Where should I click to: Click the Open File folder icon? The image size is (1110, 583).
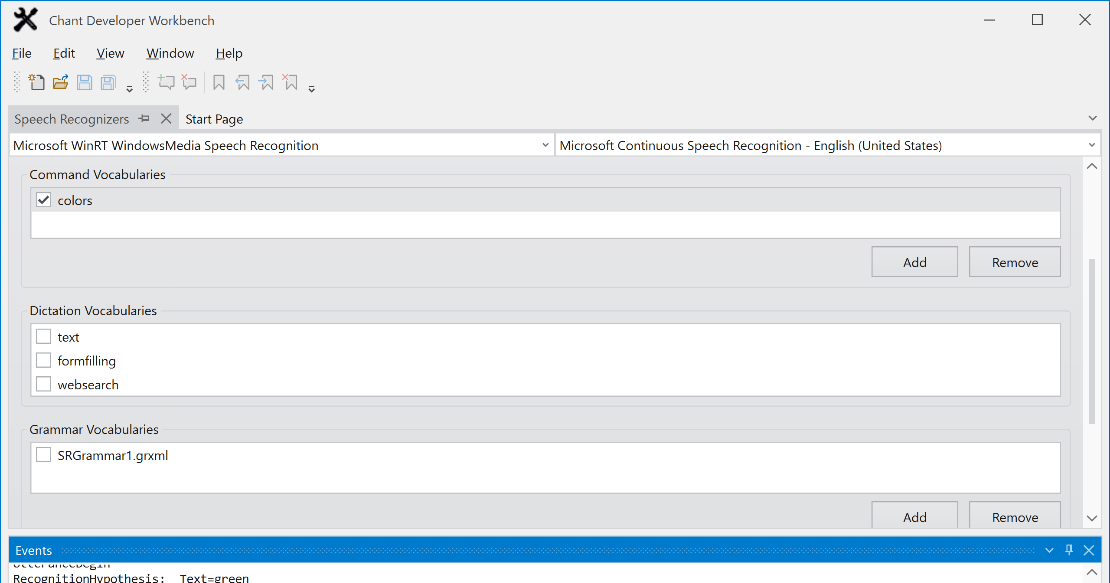60,83
